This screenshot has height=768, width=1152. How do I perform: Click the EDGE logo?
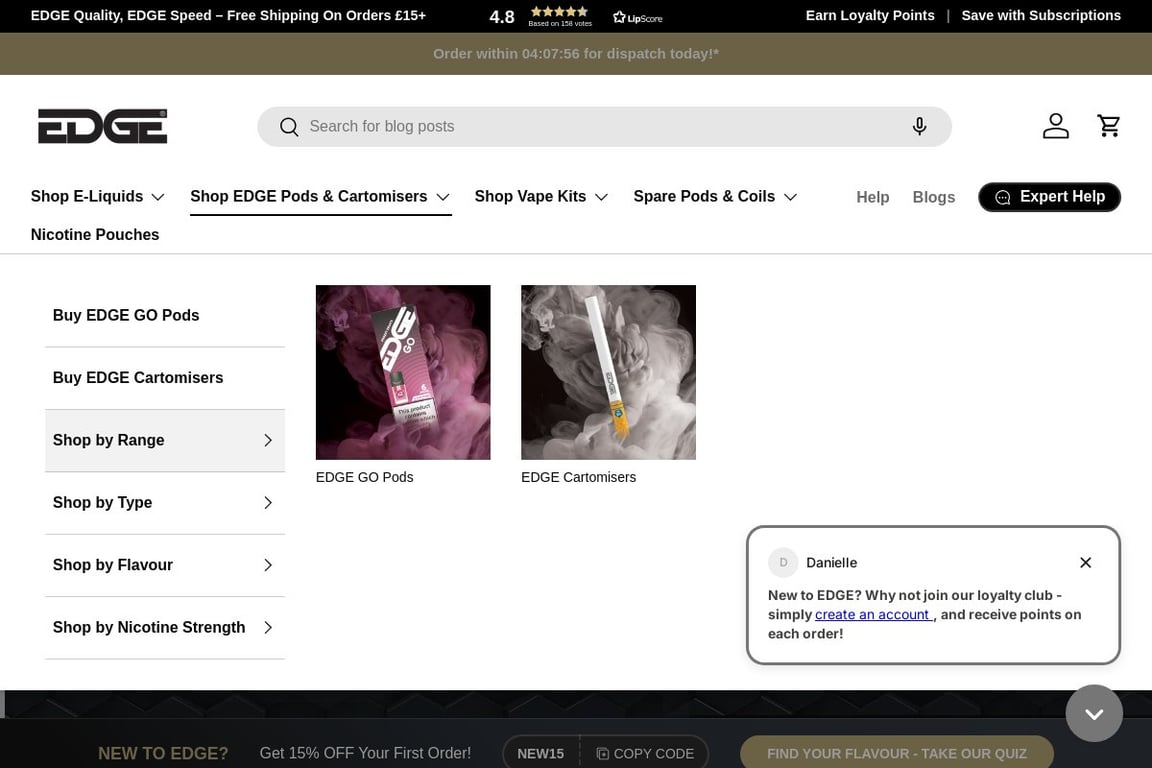point(103,126)
